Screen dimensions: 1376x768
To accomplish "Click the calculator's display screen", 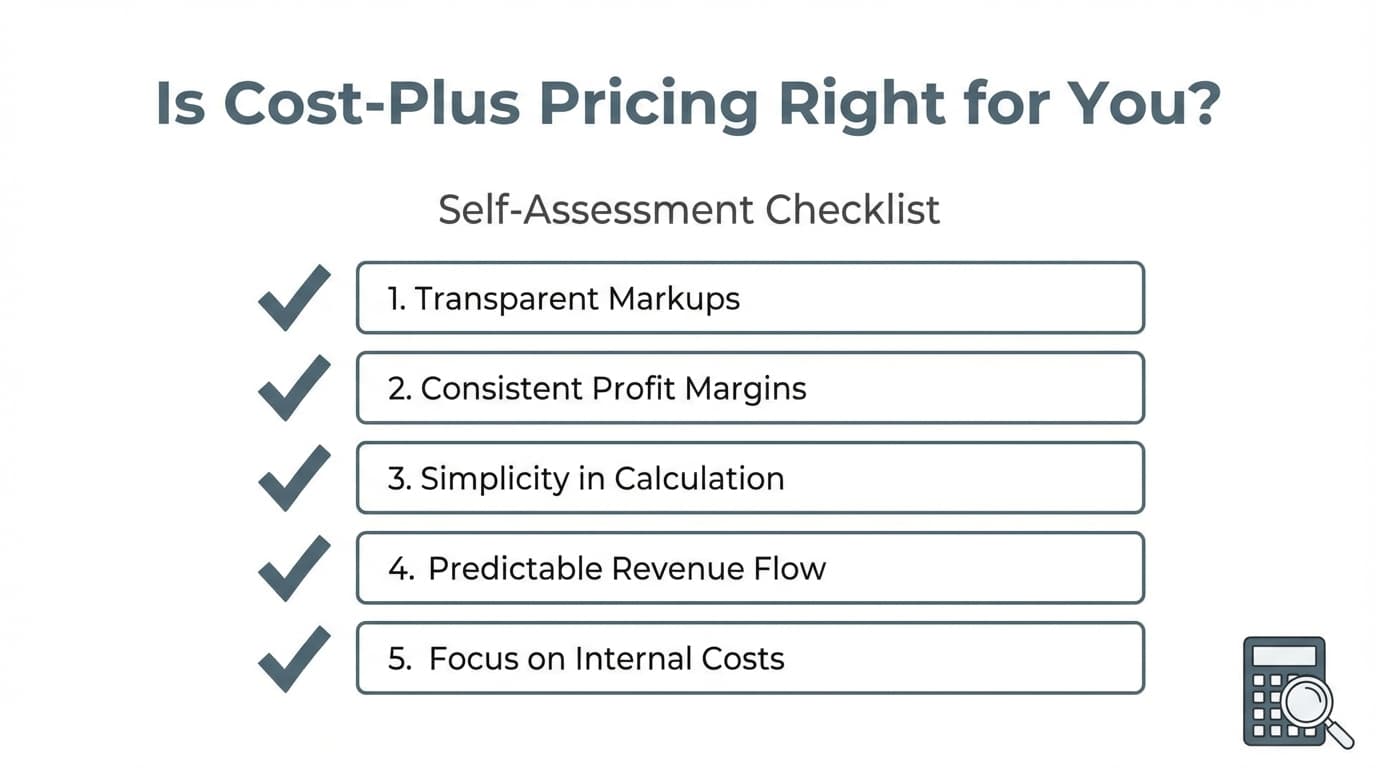I will 1284,656.
